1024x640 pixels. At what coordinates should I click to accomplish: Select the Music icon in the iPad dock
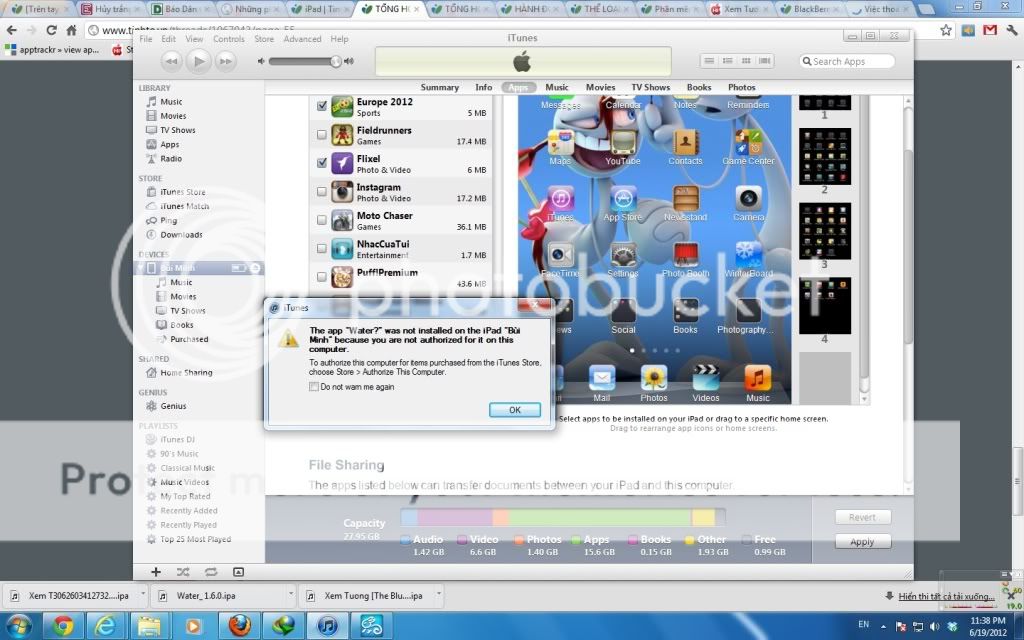[758, 377]
